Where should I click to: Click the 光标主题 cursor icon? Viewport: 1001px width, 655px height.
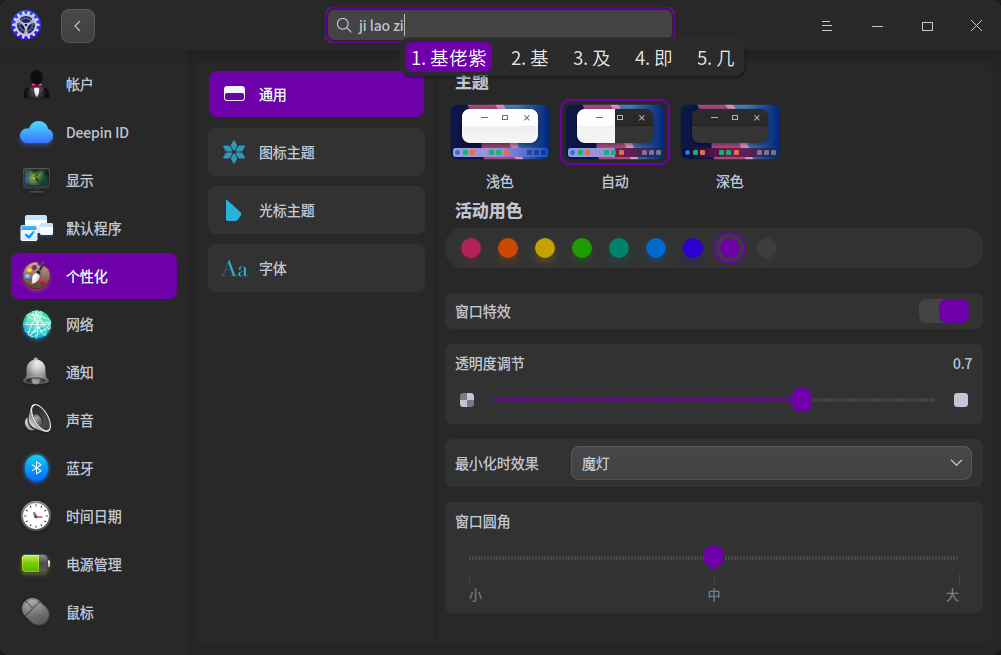pos(234,210)
